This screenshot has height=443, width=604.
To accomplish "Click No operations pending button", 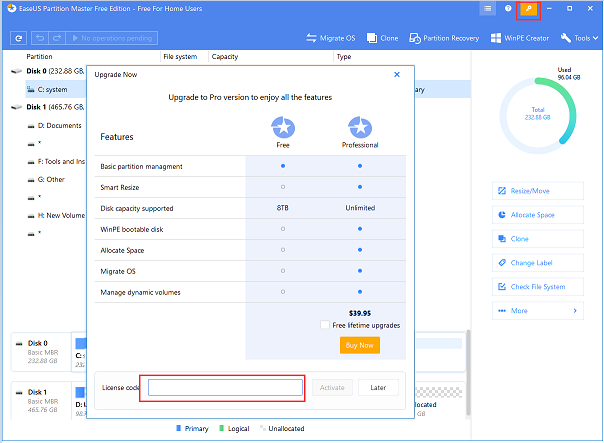I will coord(112,38).
